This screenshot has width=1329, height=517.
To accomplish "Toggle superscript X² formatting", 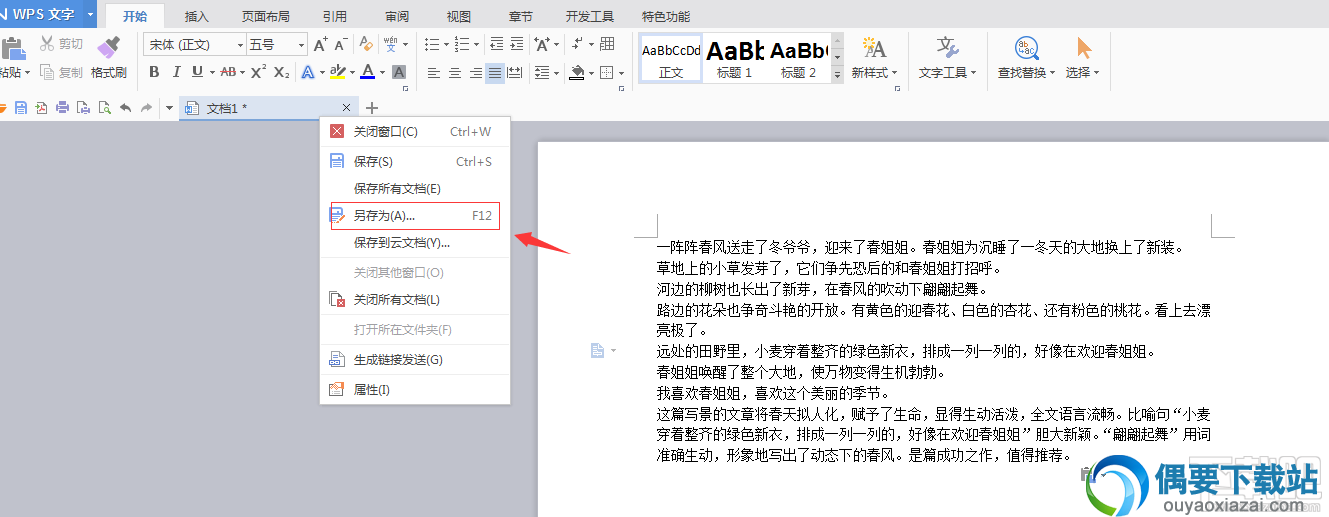I will 258,72.
